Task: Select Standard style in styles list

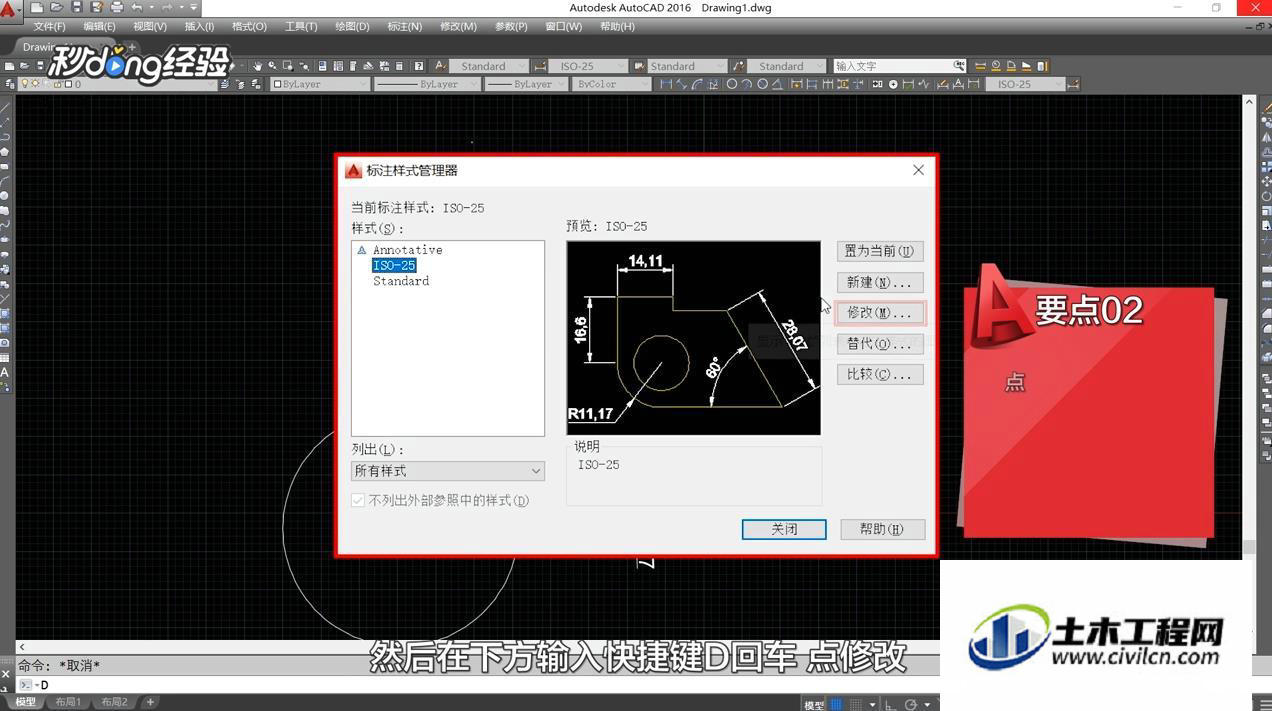Action: click(401, 281)
